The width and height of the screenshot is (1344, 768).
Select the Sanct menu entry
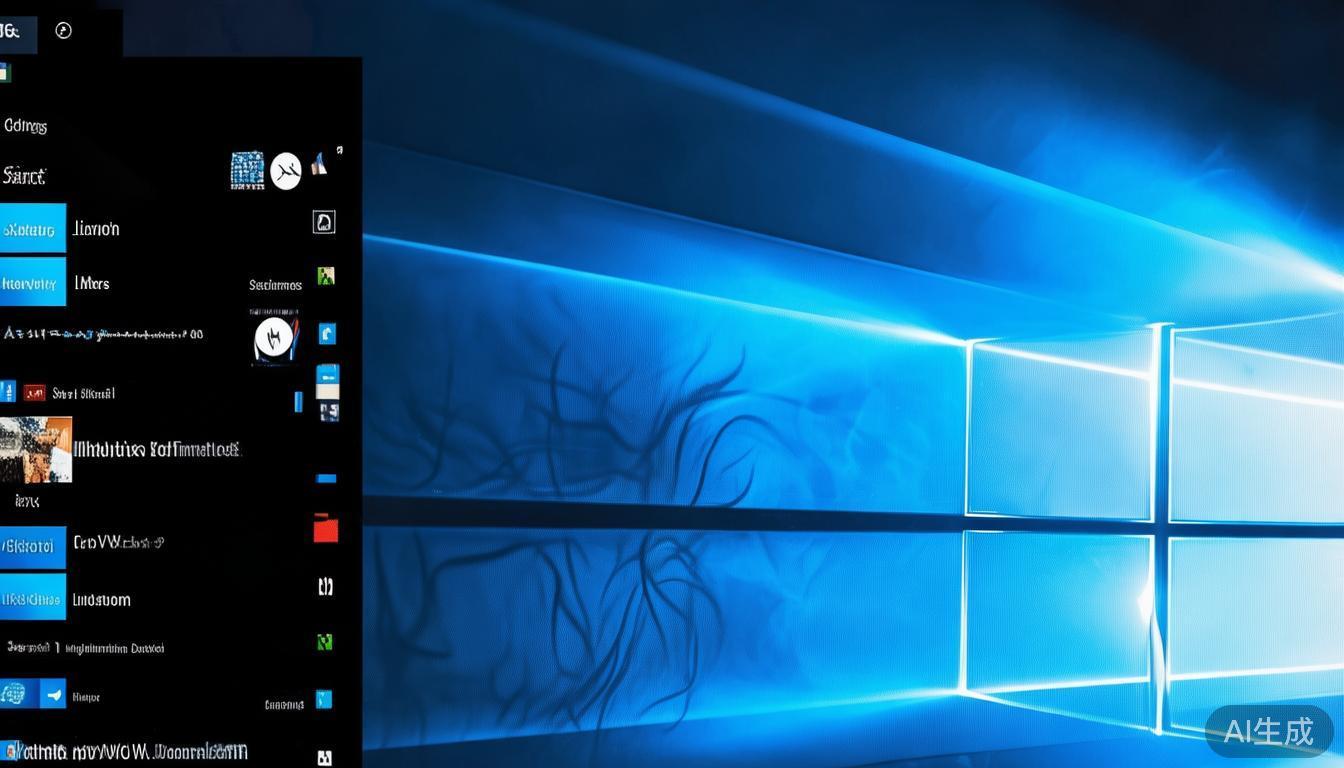point(24,177)
